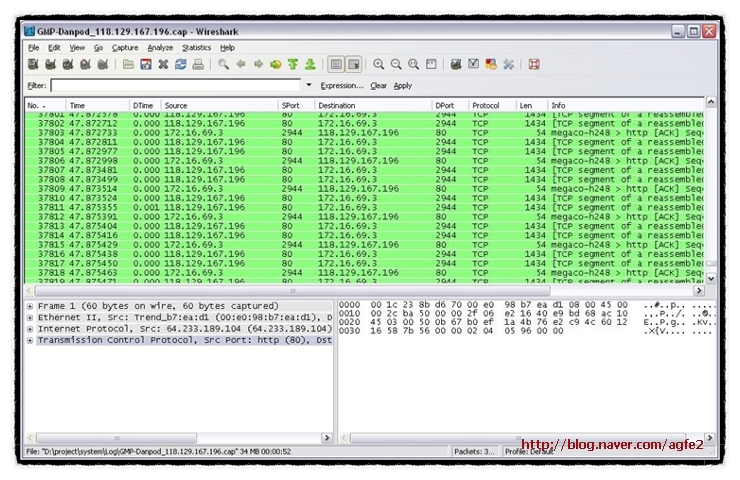The height and width of the screenshot is (480, 740).
Task: Clear the display filter
Action: (x=378, y=85)
